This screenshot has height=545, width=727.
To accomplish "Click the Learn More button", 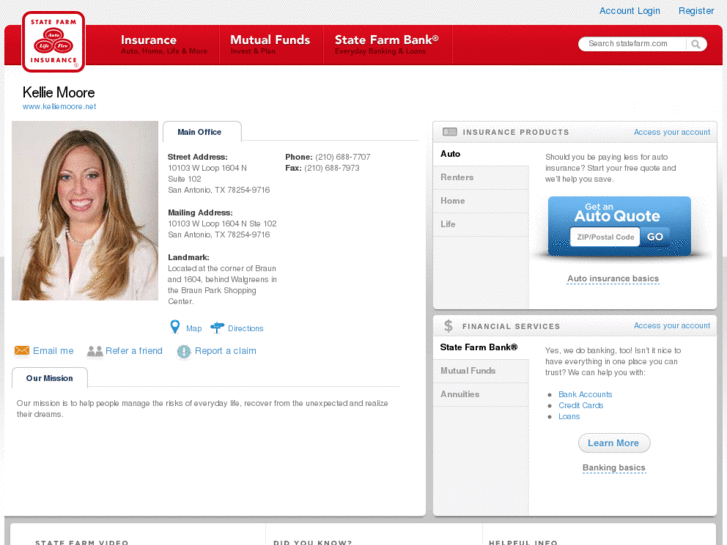I will click(614, 443).
